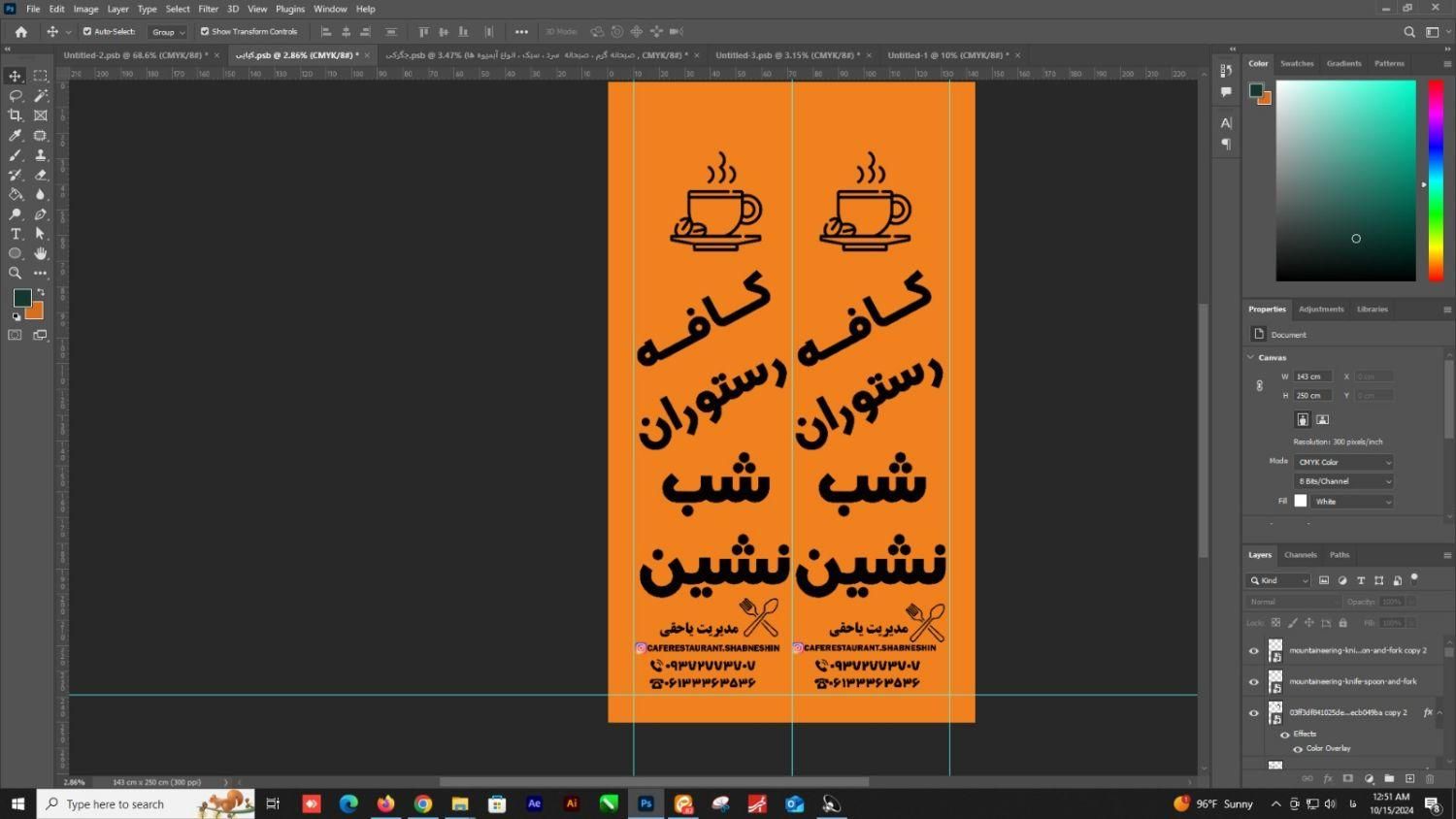This screenshot has width=1456, height=819.
Task: Set canvas to portrait orientation
Action: pyautogui.click(x=1303, y=419)
